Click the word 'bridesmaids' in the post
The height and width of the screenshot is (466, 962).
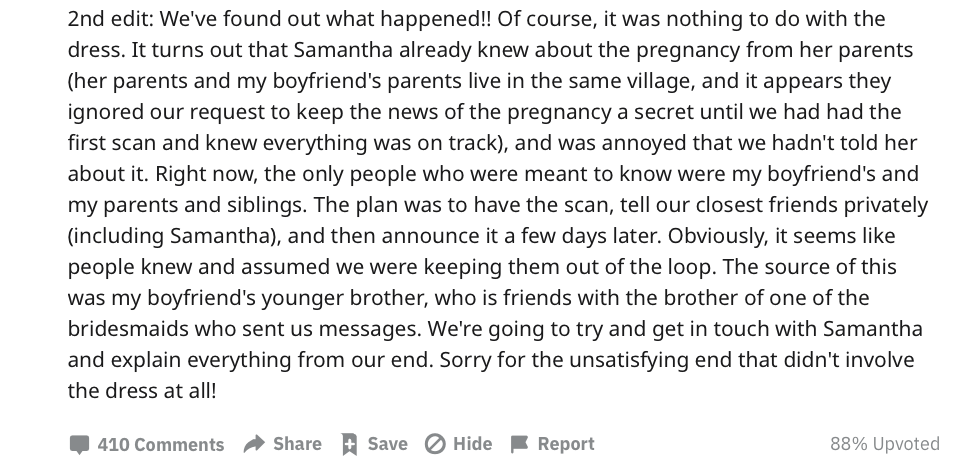coord(128,329)
